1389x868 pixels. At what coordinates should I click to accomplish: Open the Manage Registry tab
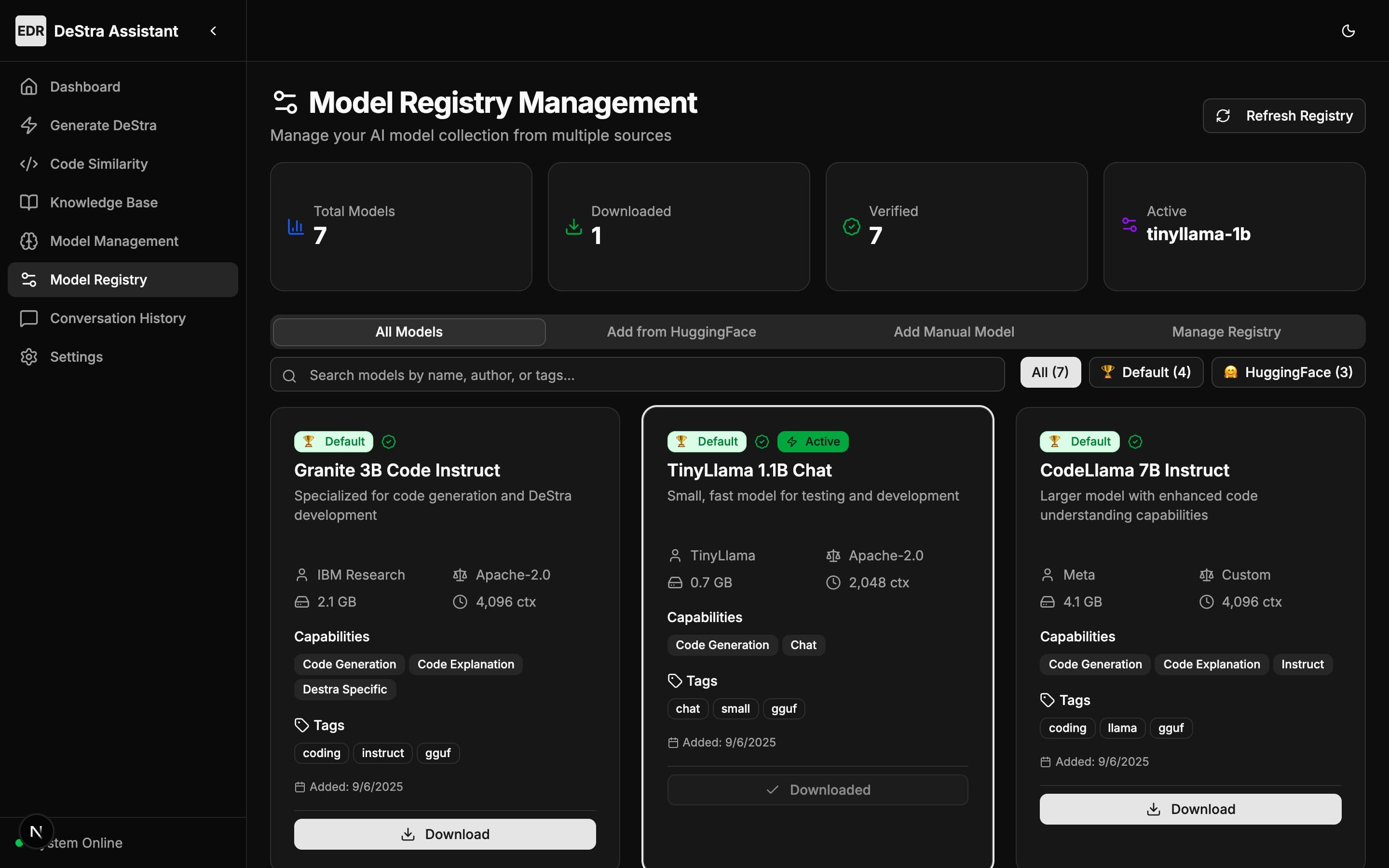tap(1226, 332)
